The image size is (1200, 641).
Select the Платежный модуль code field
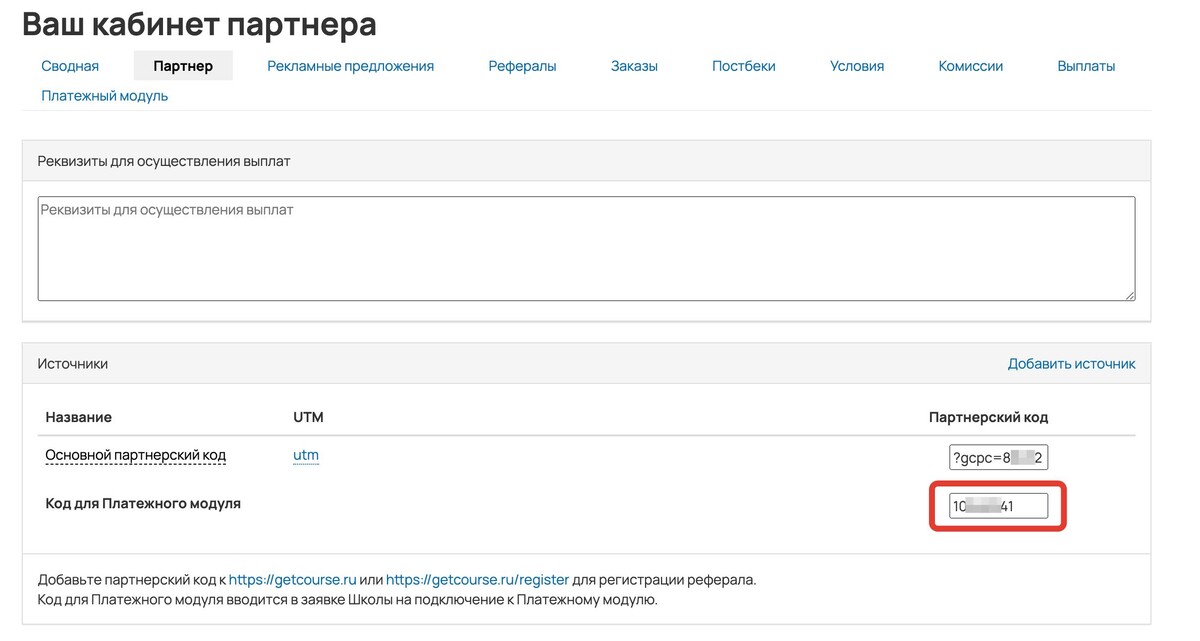tap(998, 506)
